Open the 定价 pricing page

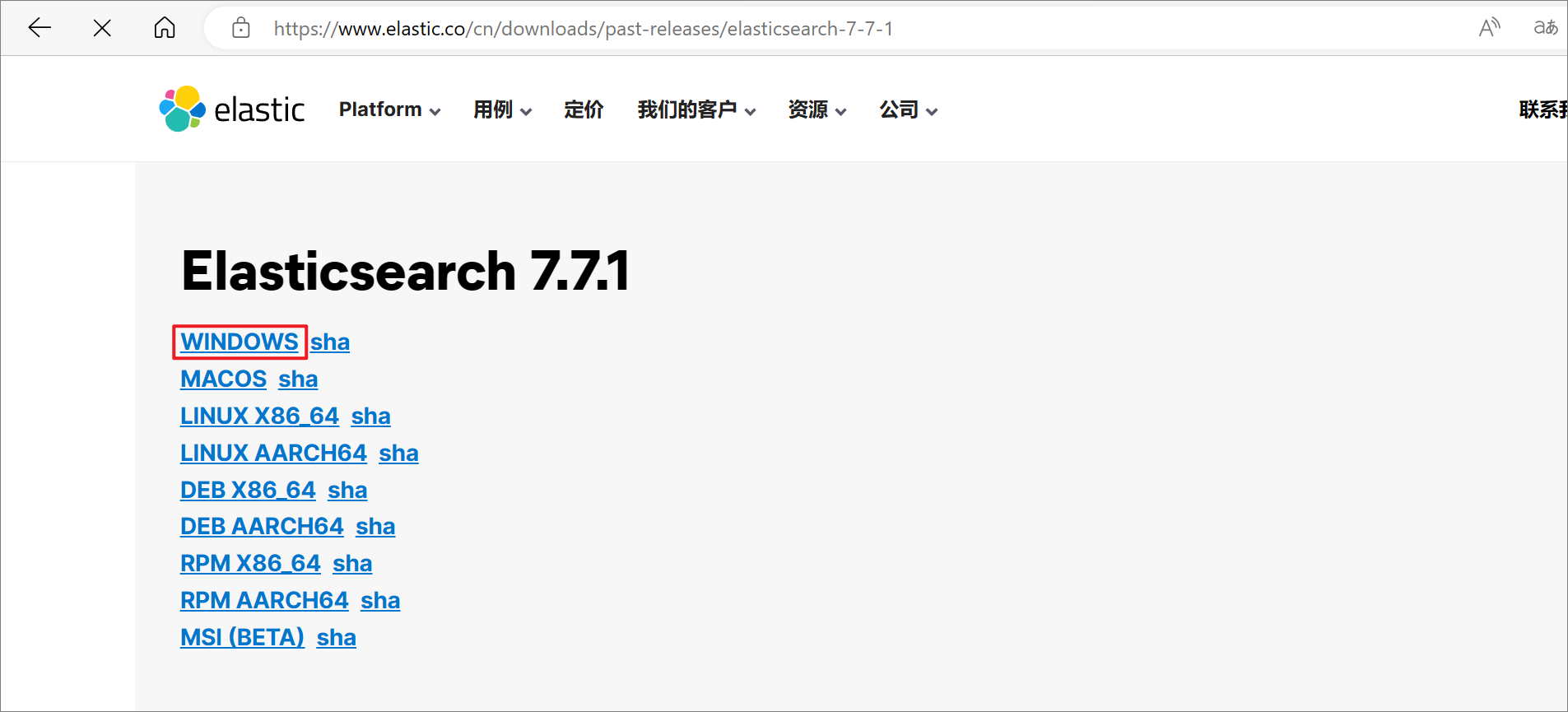click(x=584, y=109)
